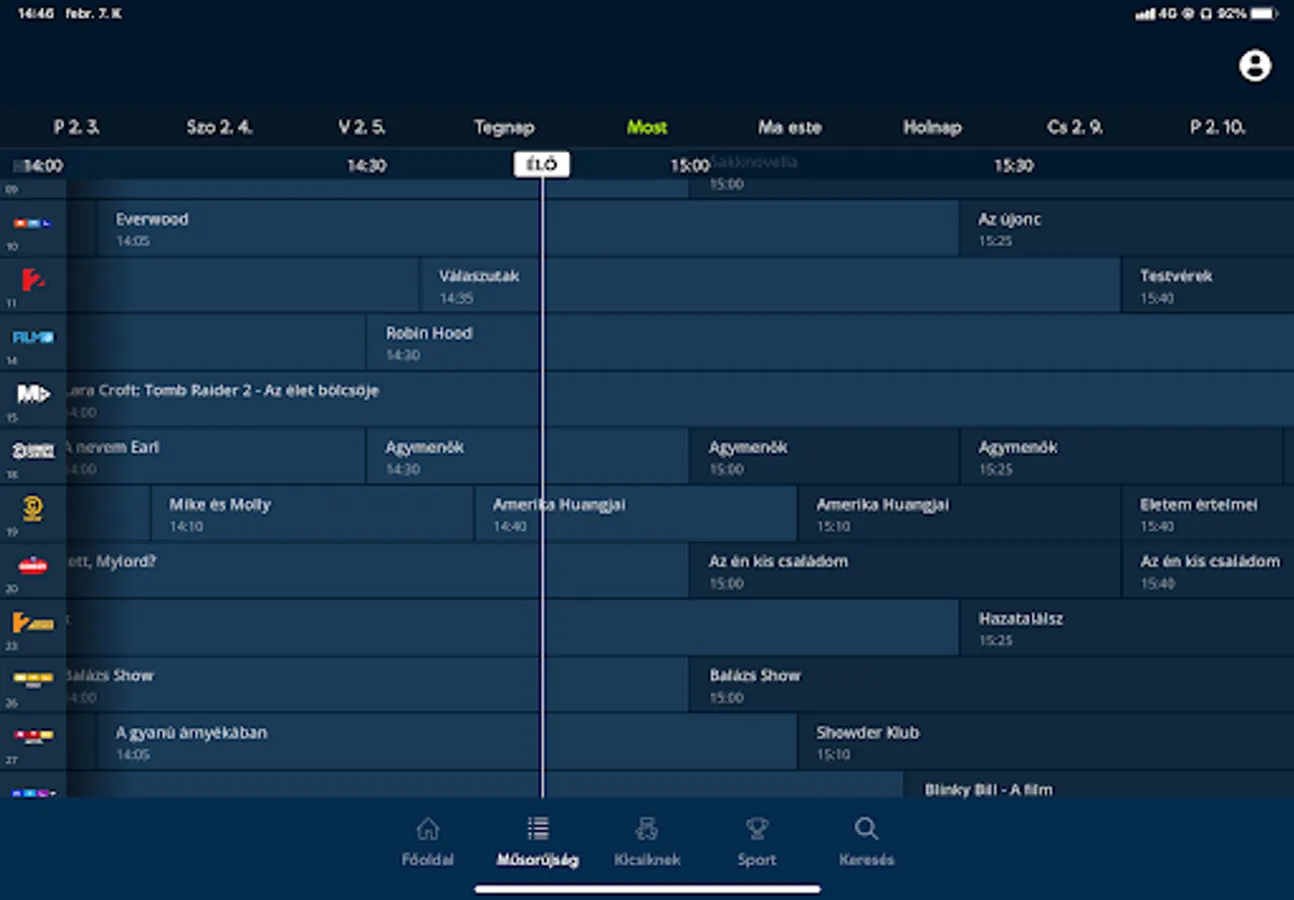Switch to the Most tab

coord(647,127)
